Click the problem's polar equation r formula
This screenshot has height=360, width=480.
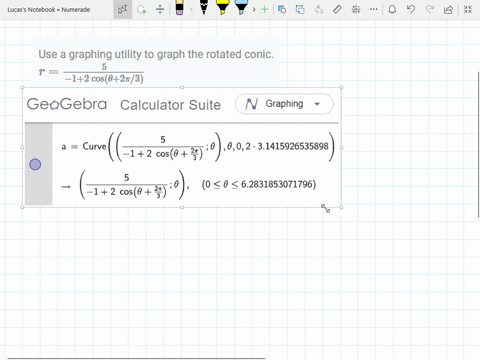tap(91, 73)
